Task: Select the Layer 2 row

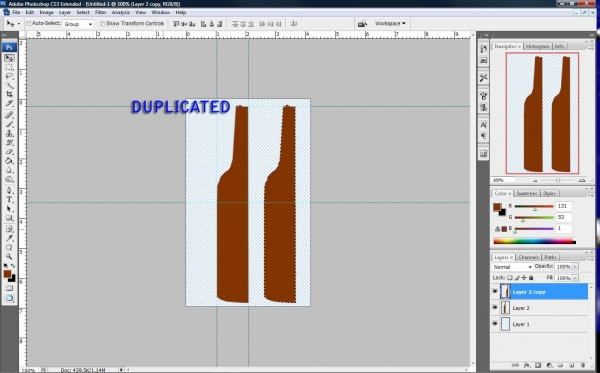Action: (x=540, y=308)
